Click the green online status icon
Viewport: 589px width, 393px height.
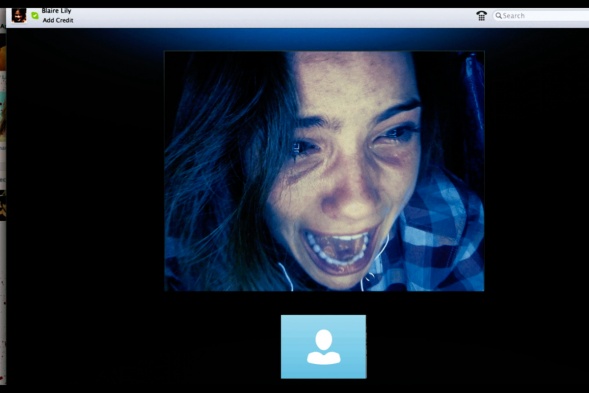tap(35, 15)
